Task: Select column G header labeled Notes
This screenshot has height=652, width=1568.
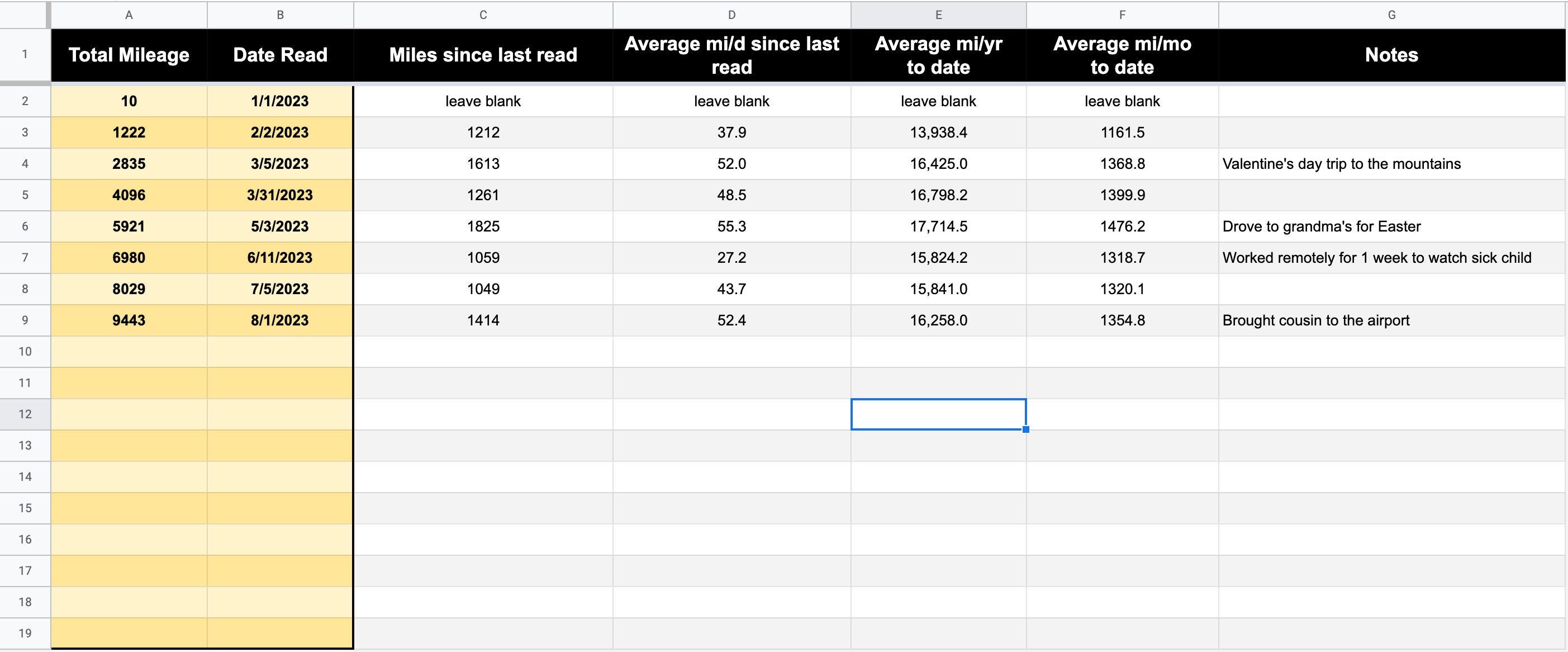Action: (x=1391, y=15)
